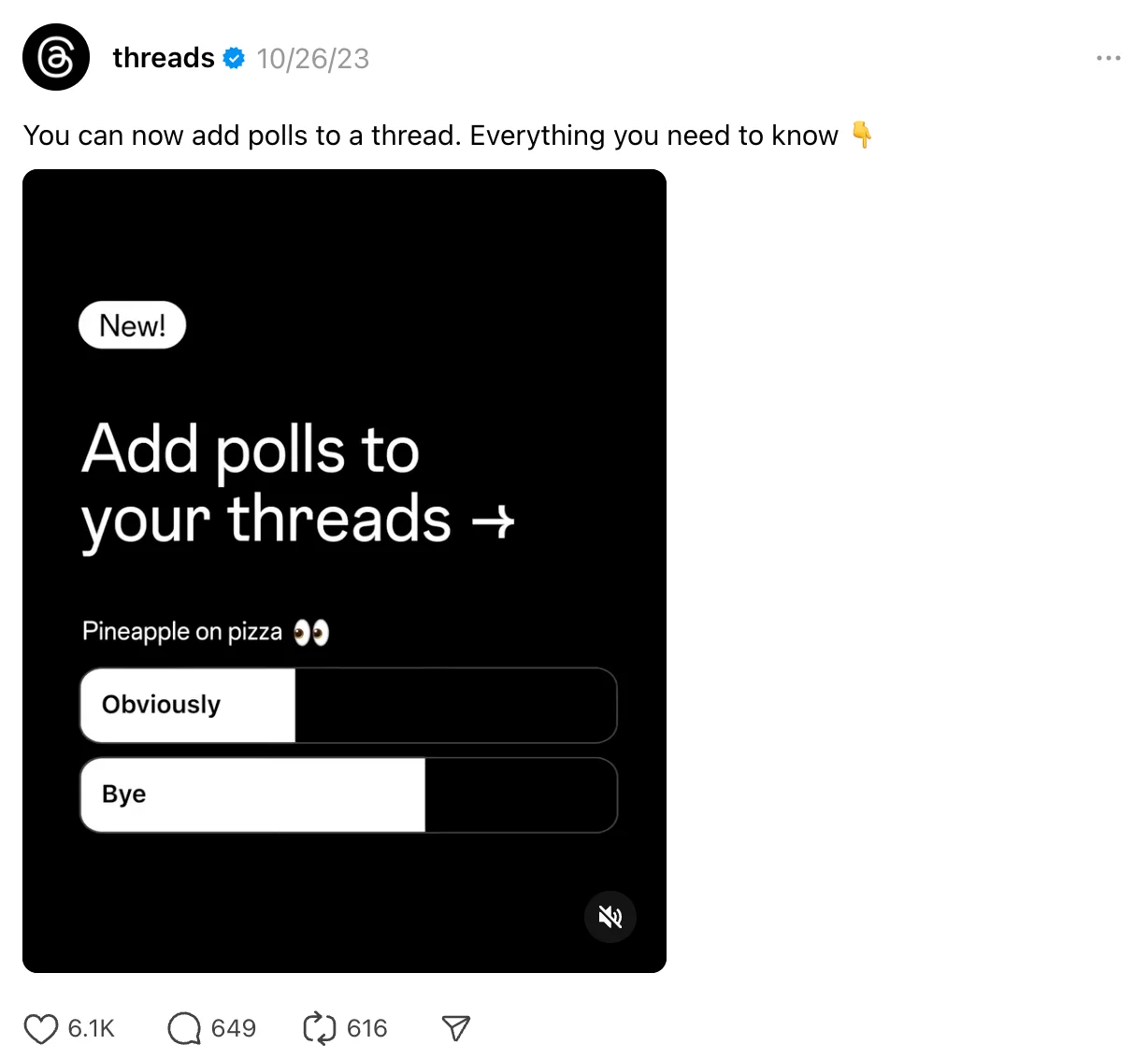Open the three-dot more options menu
Image resolution: width=1148 pixels, height=1059 pixels.
point(1108,58)
